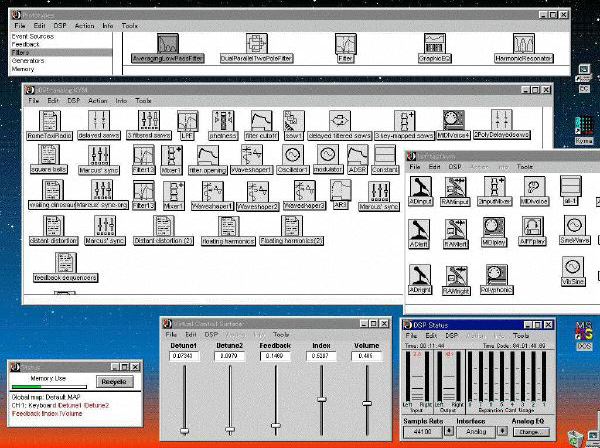The height and width of the screenshot is (448, 600).
Task: Open Tools menu in the sound file window
Action: click(x=143, y=101)
